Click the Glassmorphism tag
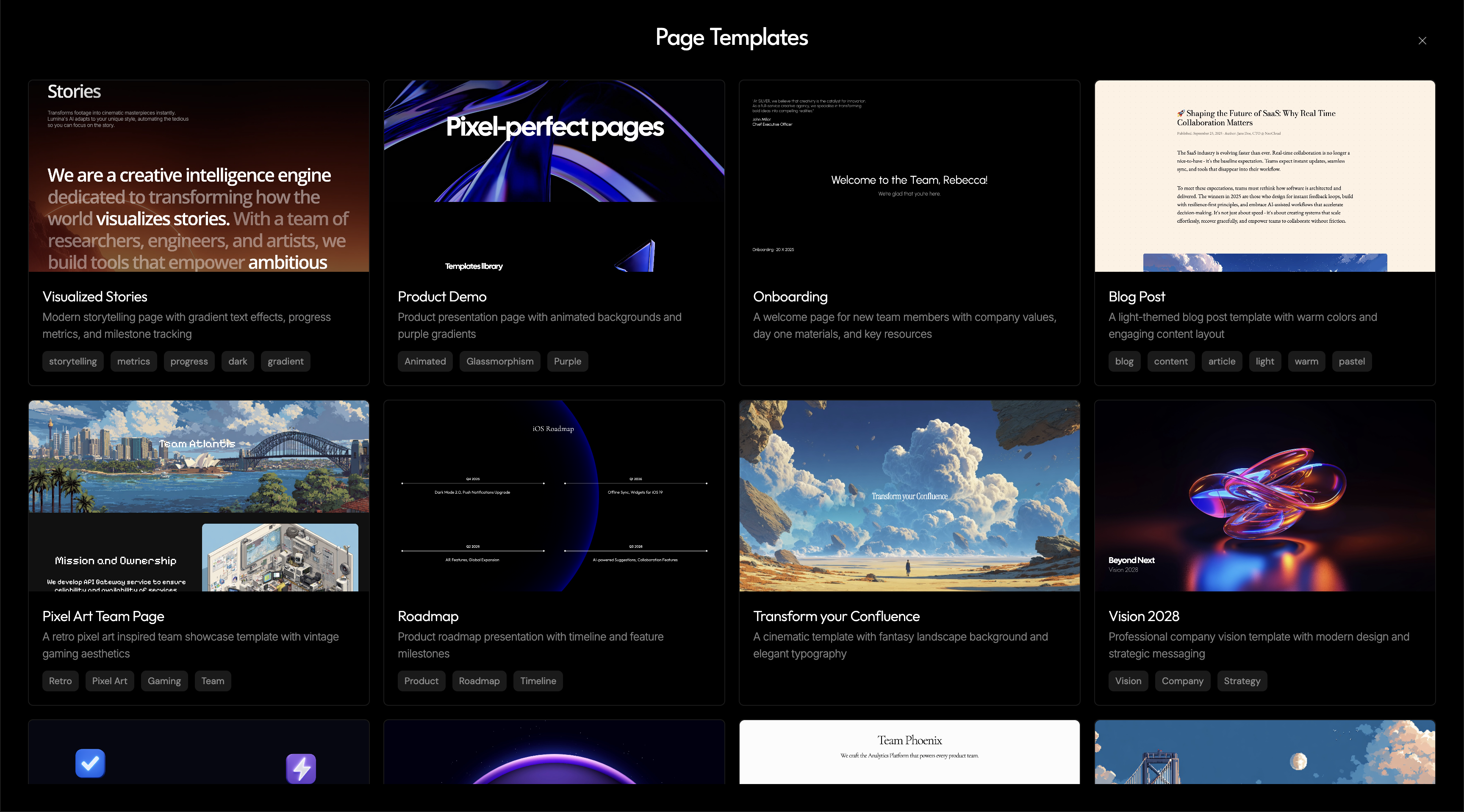Image resolution: width=1464 pixels, height=812 pixels. pos(499,361)
